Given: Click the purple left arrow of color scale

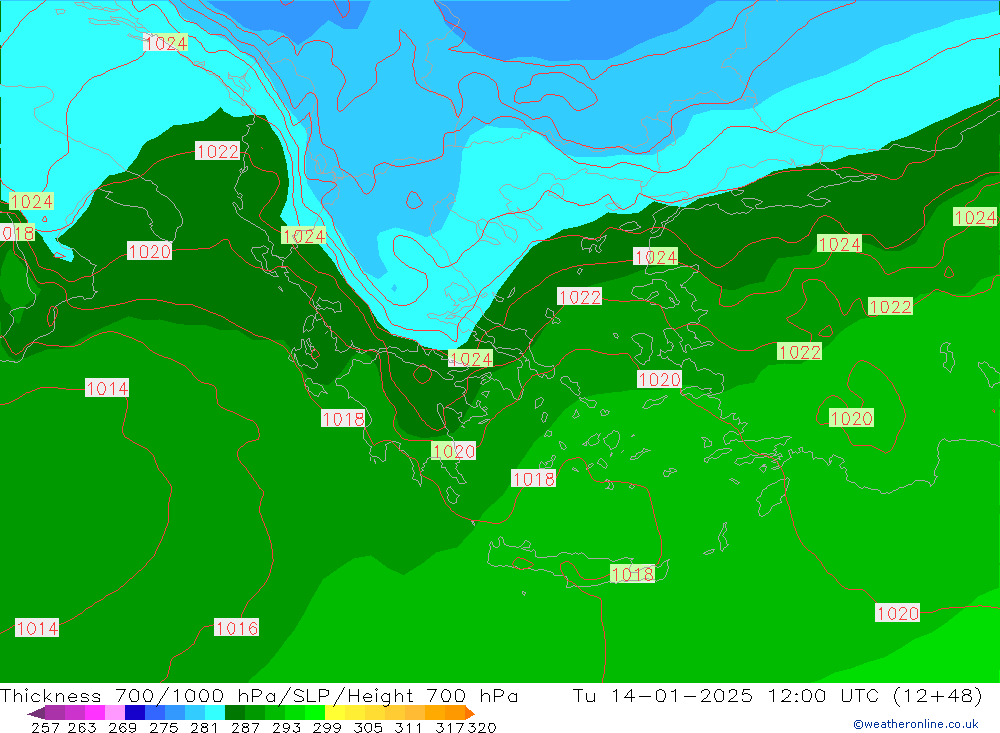Looking at the screenshot, I should click(36, 713).
